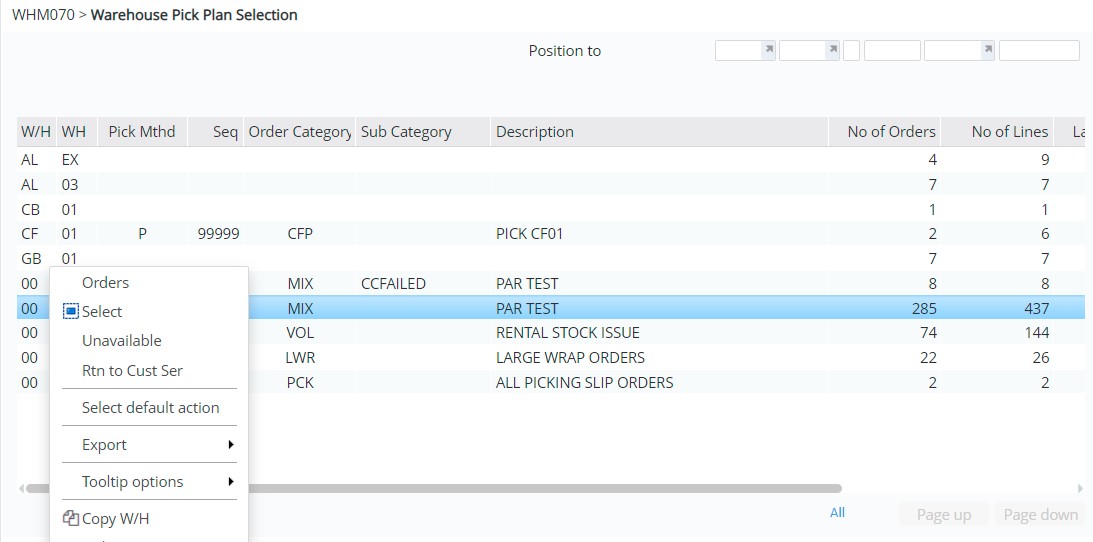Screen dimensions: 1093x542
Task: Select the RENTAL STOCK ISSUE row
Action: click(567, 333)
